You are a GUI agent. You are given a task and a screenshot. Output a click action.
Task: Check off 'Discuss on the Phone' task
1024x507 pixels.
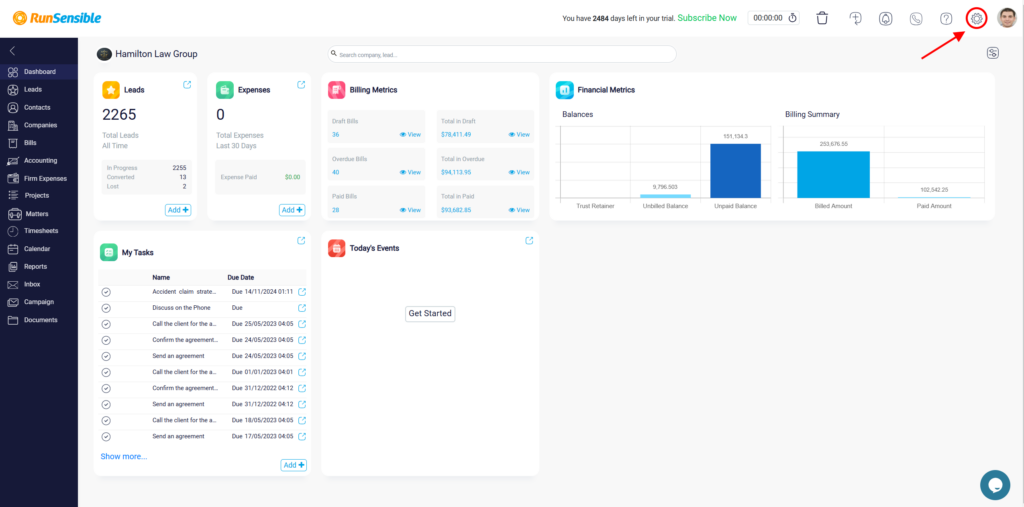106,308
